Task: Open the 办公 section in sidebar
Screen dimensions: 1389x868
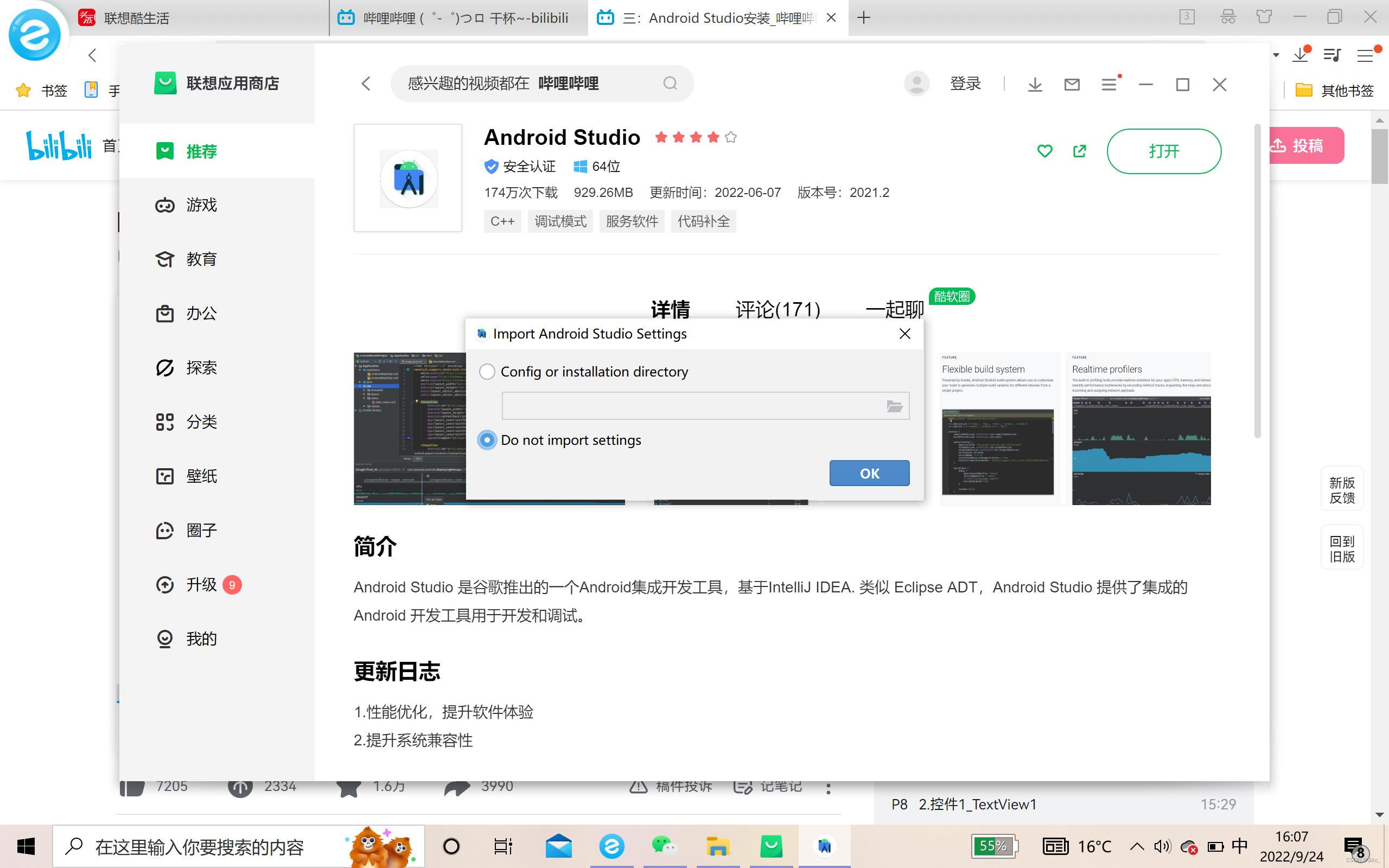Action: pyautogui.click(x=217, y=314)
